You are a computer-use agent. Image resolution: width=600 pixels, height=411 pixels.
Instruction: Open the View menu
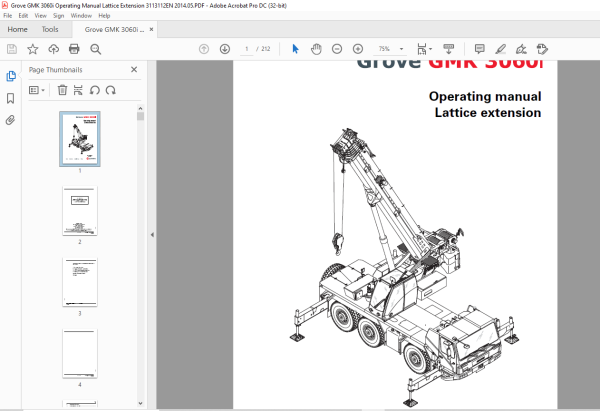(x=41, y=16)
